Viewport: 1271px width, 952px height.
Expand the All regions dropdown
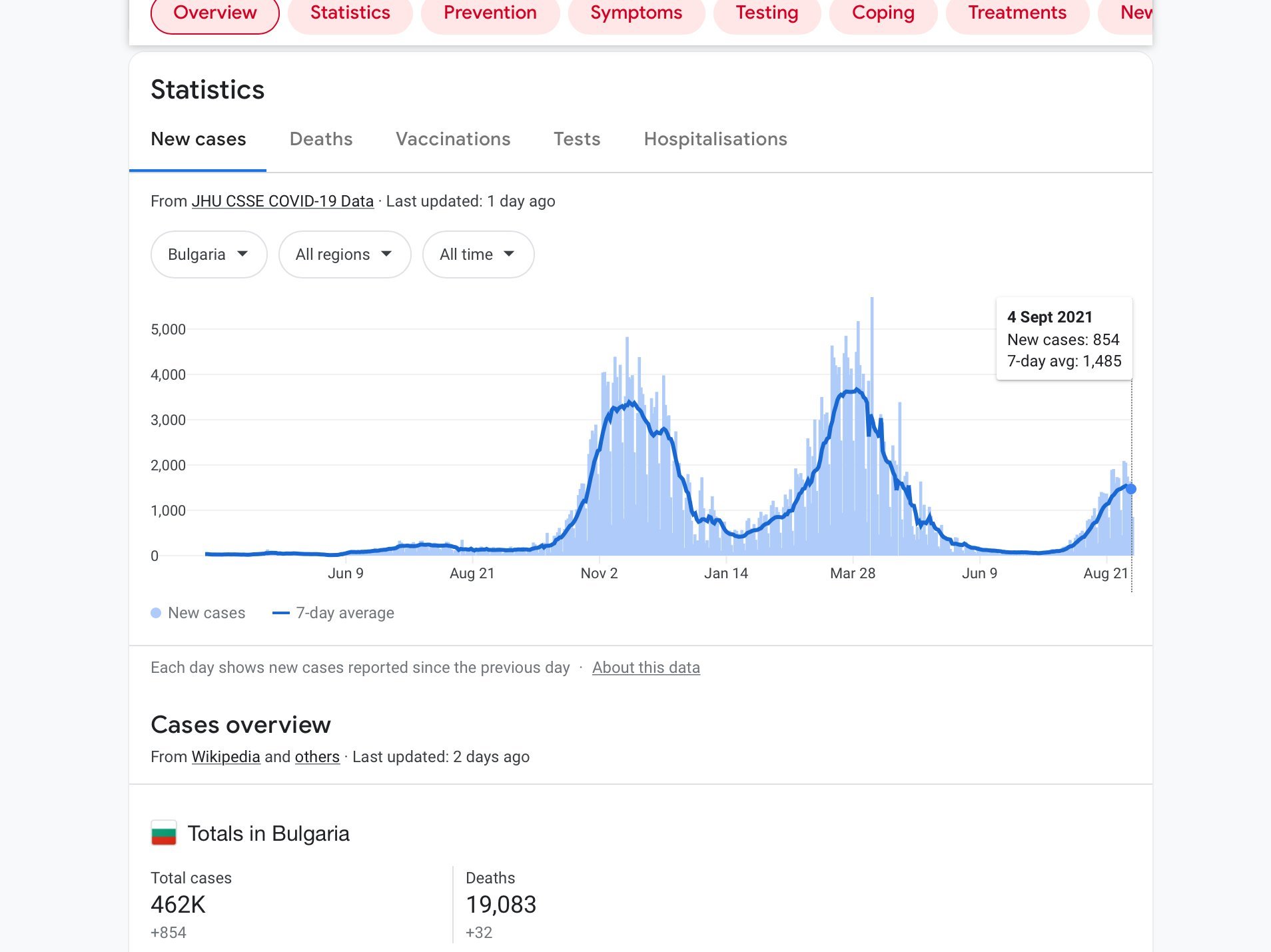344,254
